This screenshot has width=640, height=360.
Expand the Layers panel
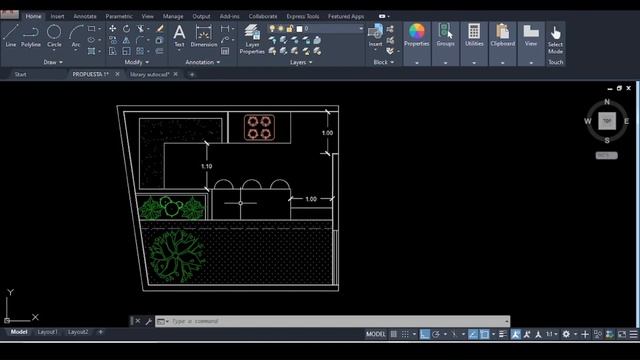(x=301, y=62)
